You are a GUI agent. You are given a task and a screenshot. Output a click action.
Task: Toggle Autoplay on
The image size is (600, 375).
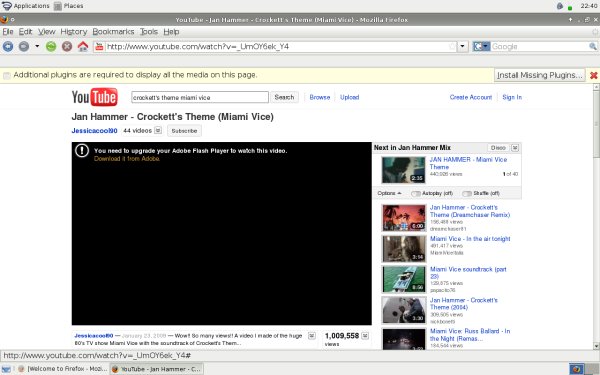(416, 194)
